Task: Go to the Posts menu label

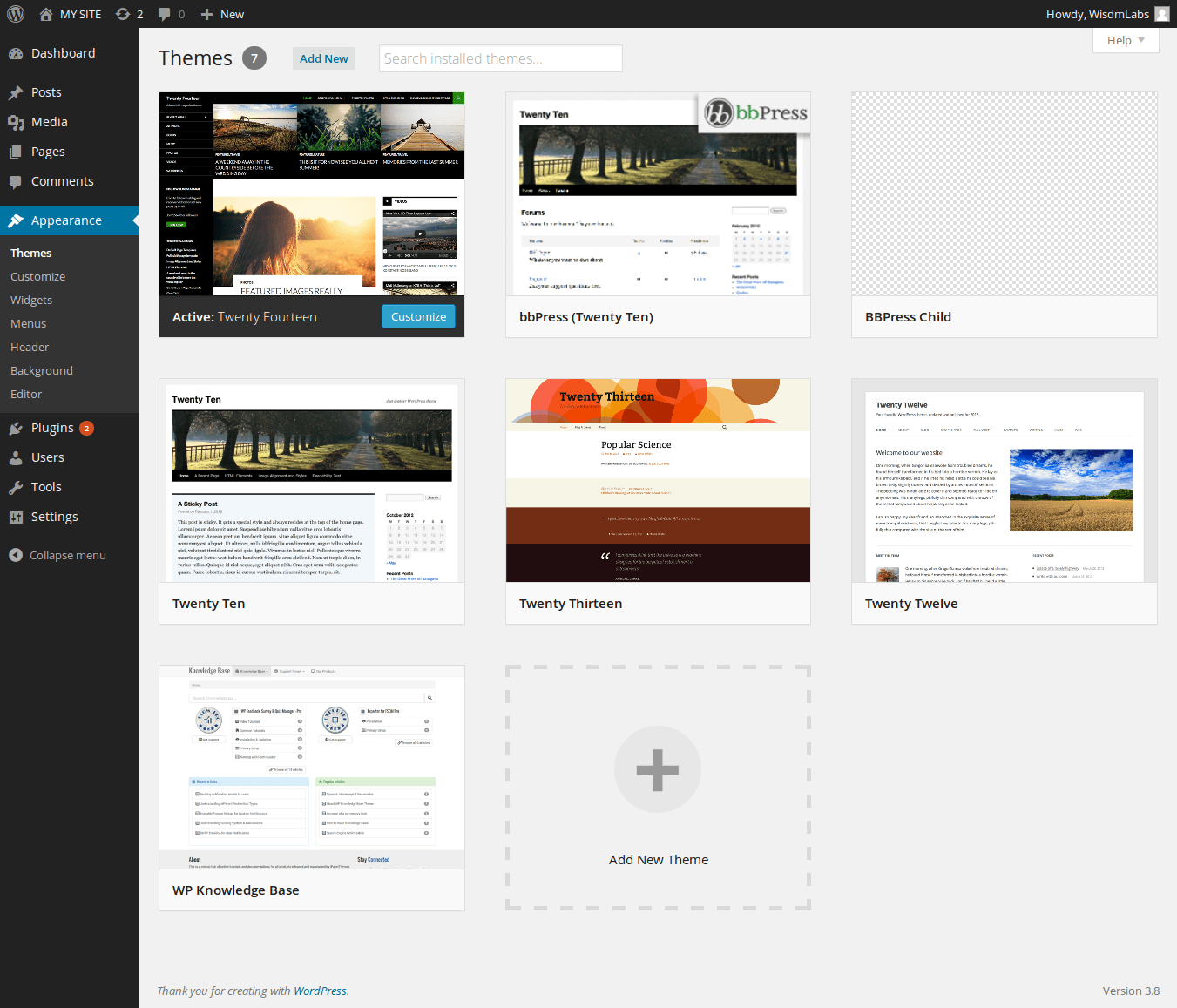Action: 46,92
